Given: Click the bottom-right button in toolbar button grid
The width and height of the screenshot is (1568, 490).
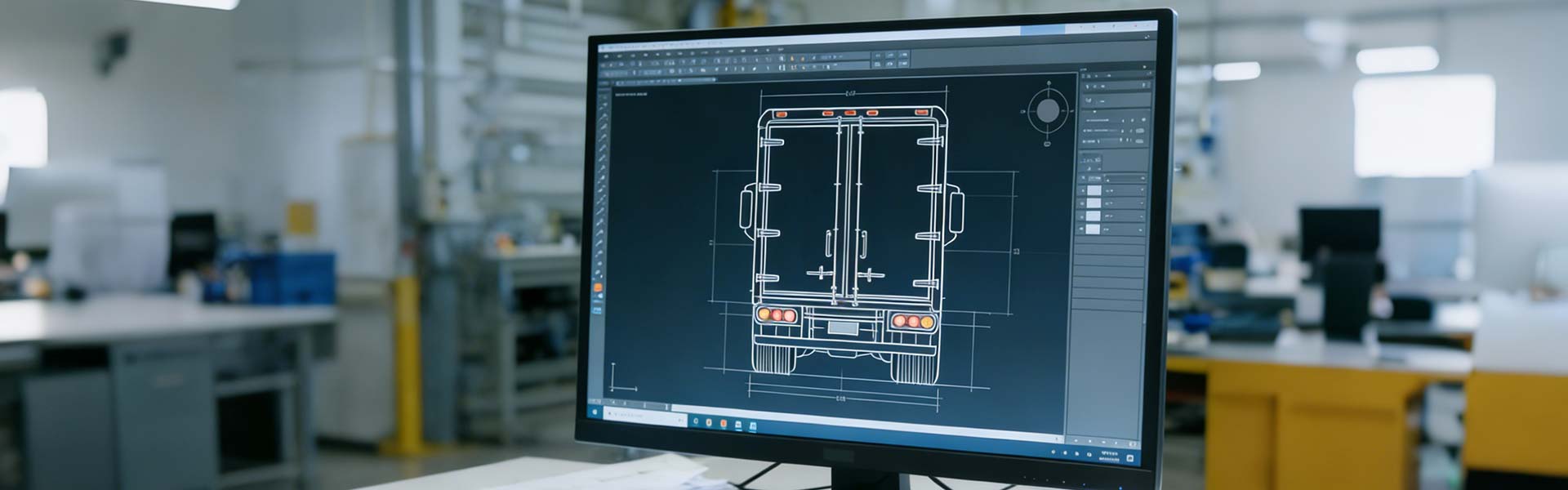Looking at the screenshot, I should pyautogui.click(x=904, y=64).
